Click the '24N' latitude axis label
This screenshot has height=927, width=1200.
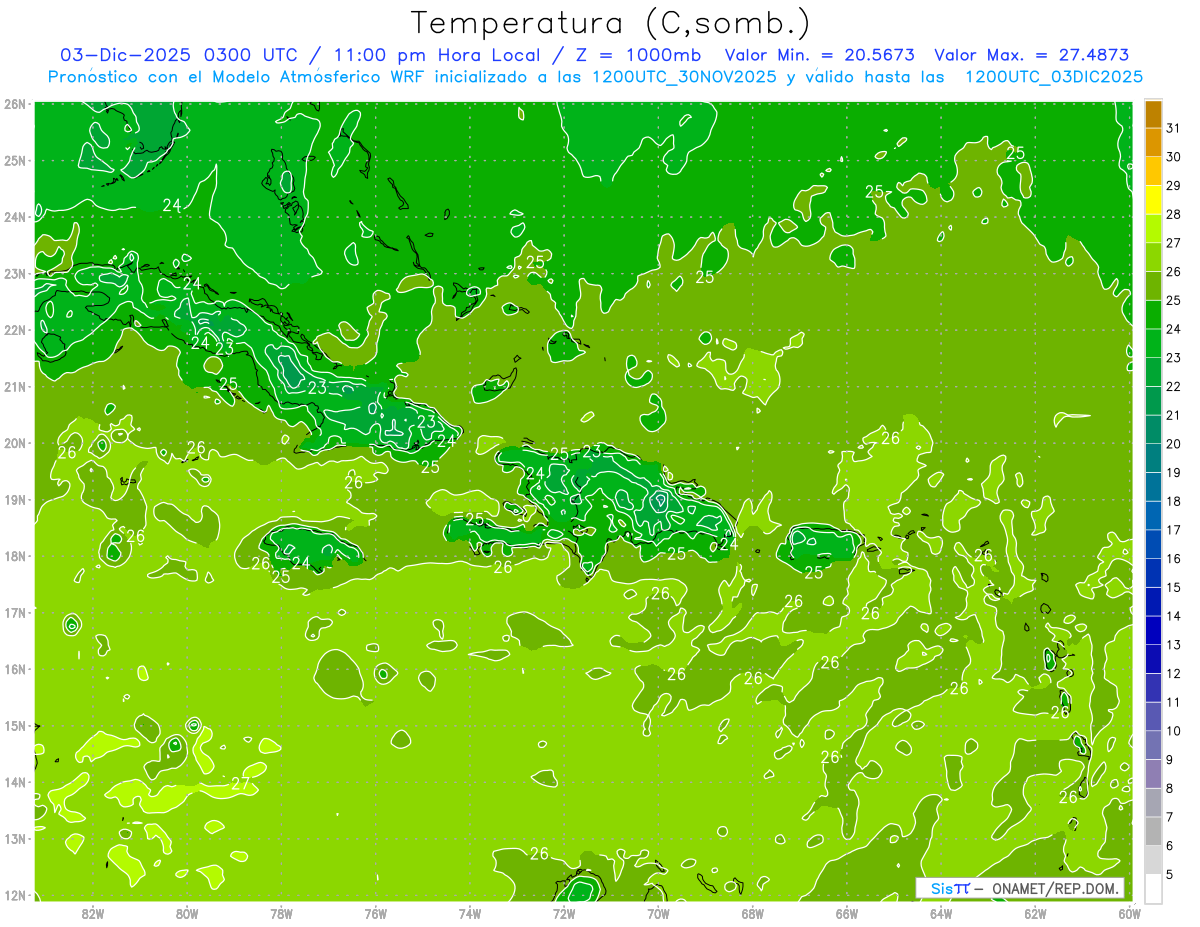pyautogui.click(x=15, y=217)
